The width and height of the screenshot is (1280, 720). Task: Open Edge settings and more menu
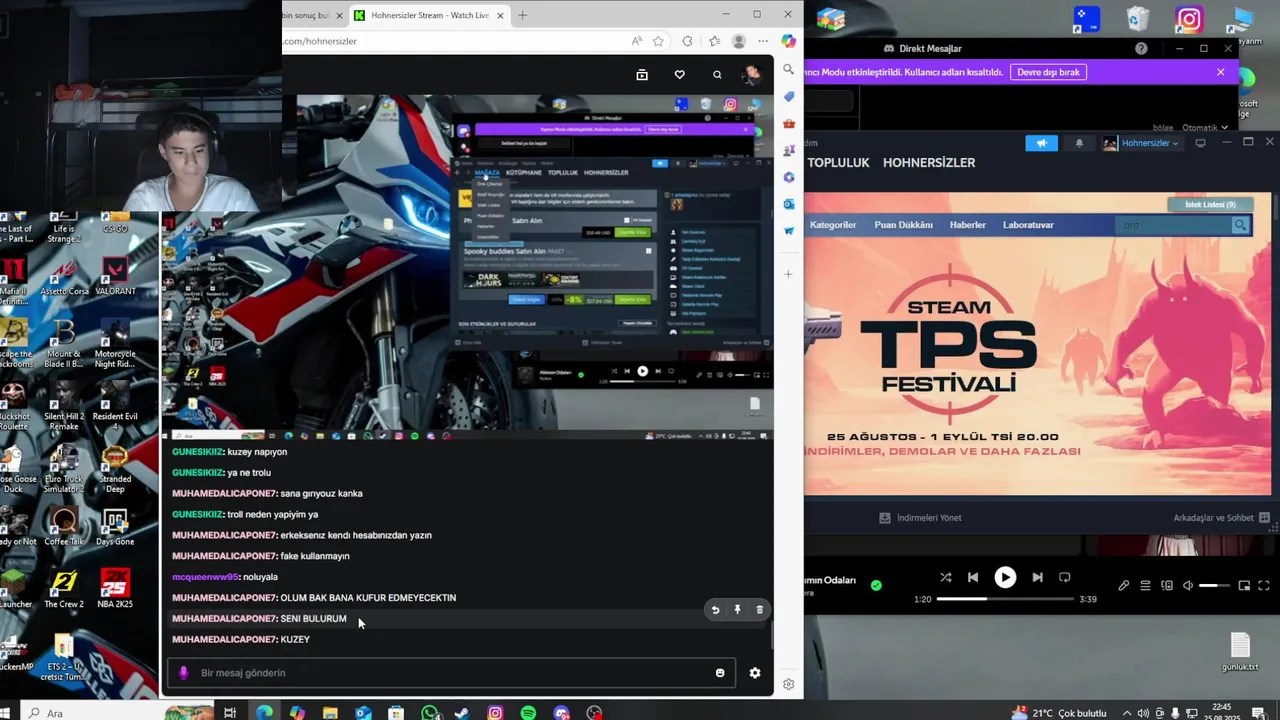point(763,41)
